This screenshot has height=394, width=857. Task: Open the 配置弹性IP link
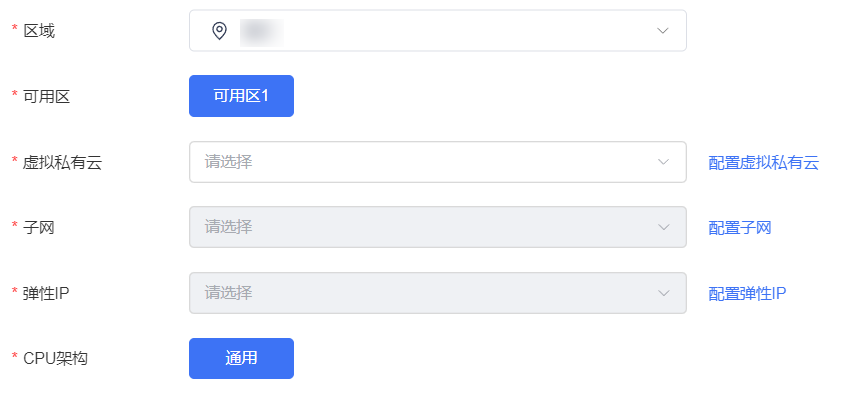tap(747, 293)
